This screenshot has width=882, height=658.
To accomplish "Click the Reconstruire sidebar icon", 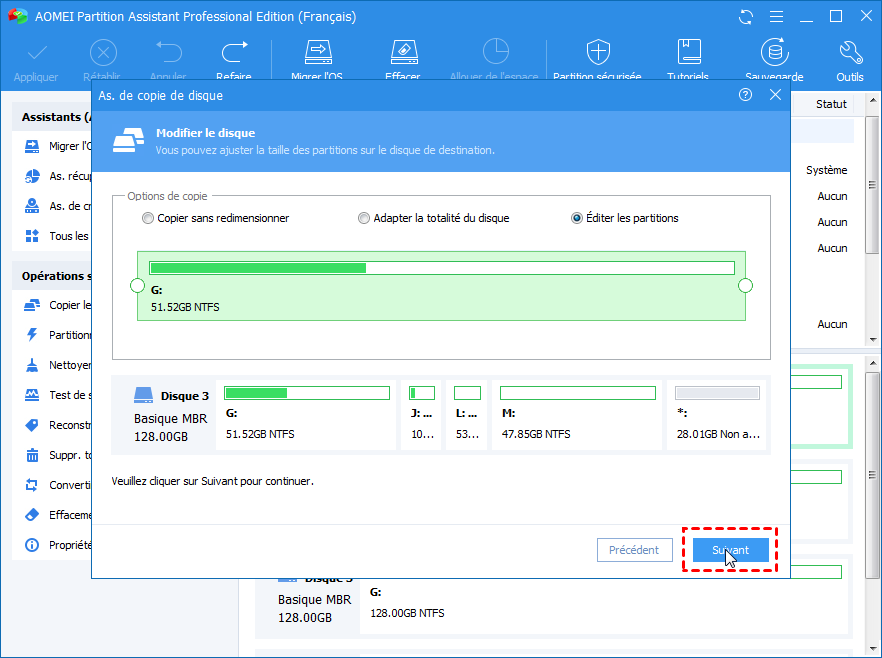I will tap(32, 425).
